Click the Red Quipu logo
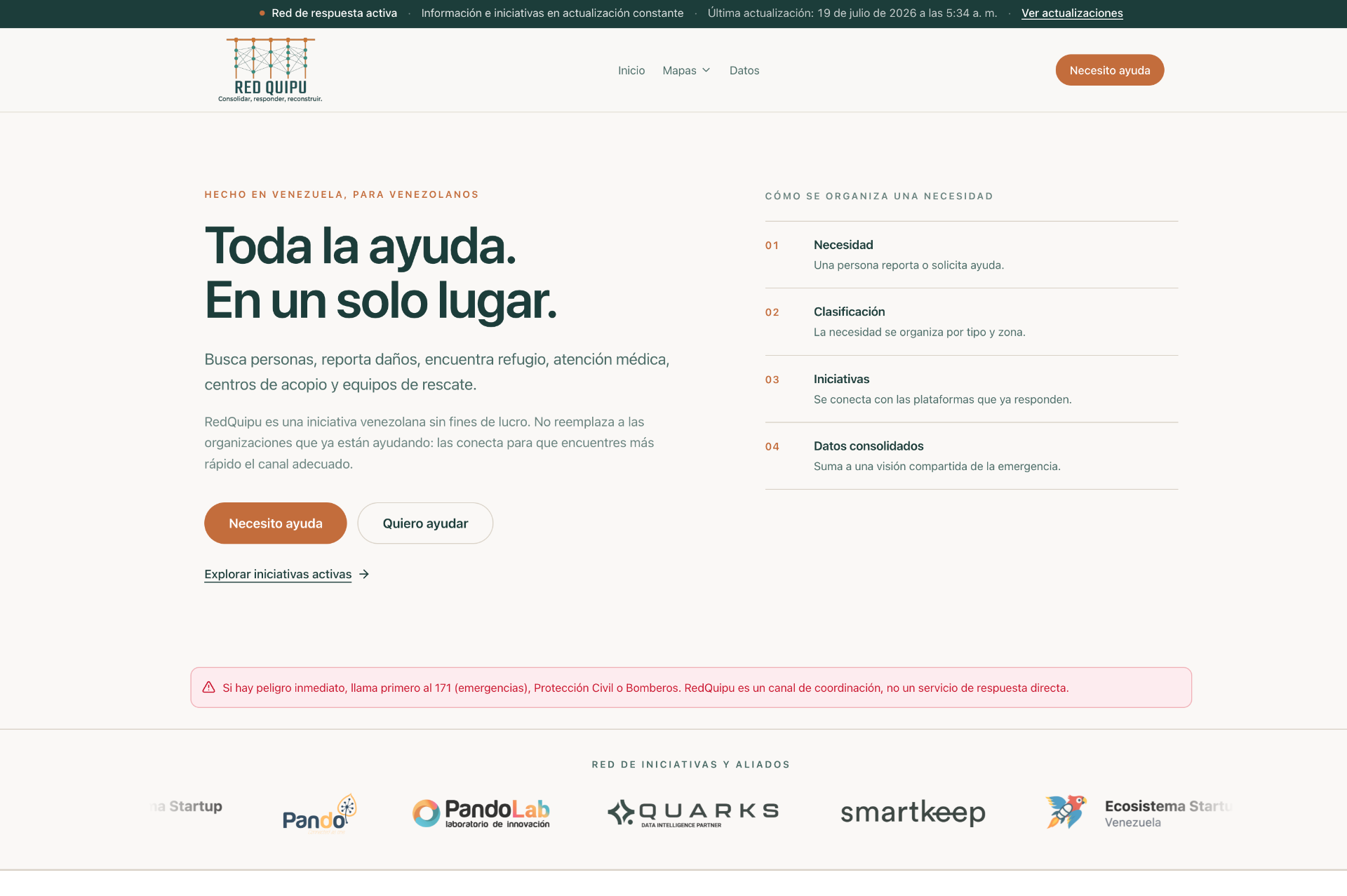Screen dimensions: 1347x896 (270, 69)
